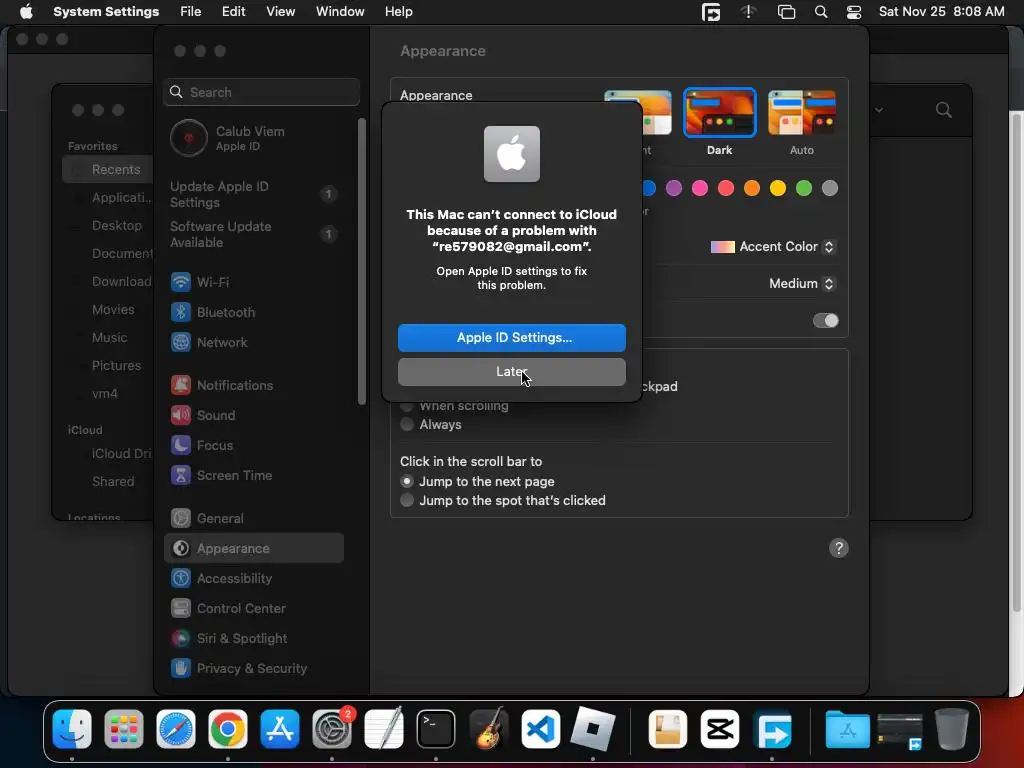Click the Search field in settings
The width and height of the screenshot is (1024, 768).
pos(261,92)
